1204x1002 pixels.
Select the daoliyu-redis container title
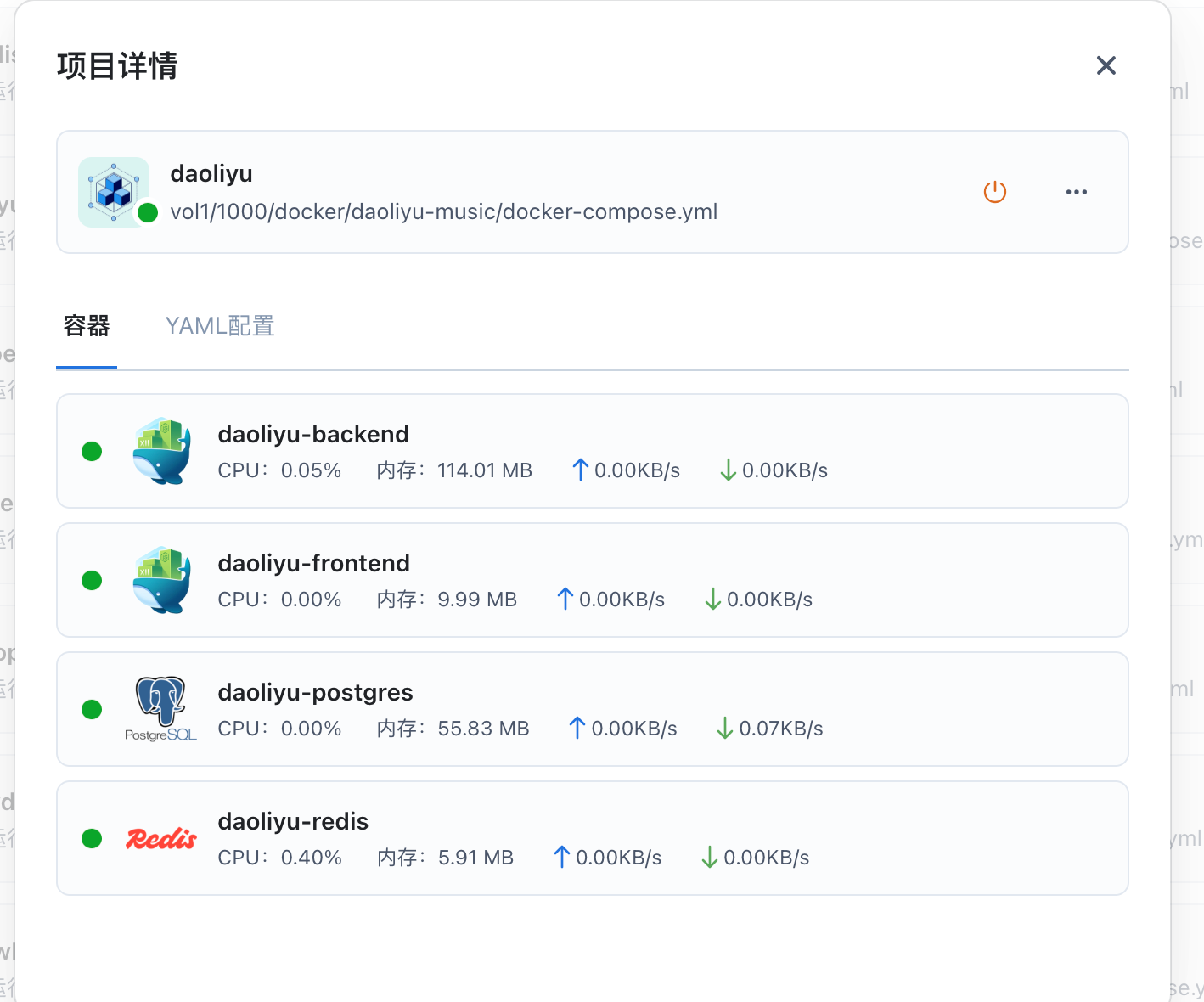pos(293,822)
